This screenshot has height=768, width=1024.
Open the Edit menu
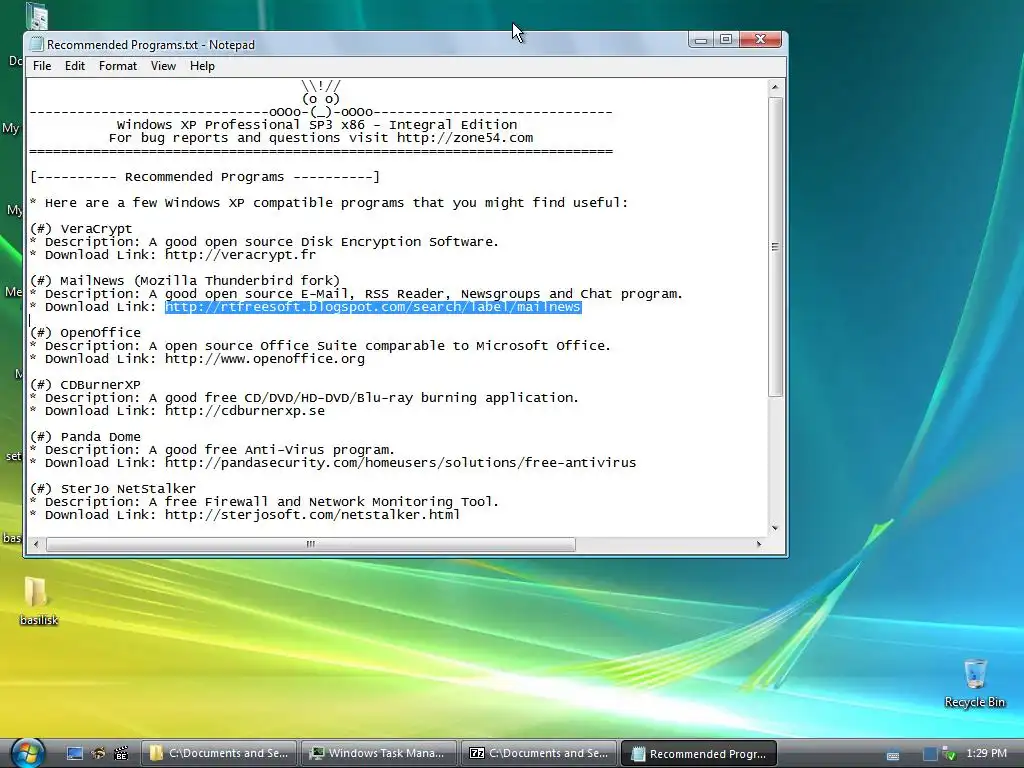tap(74, 66)
